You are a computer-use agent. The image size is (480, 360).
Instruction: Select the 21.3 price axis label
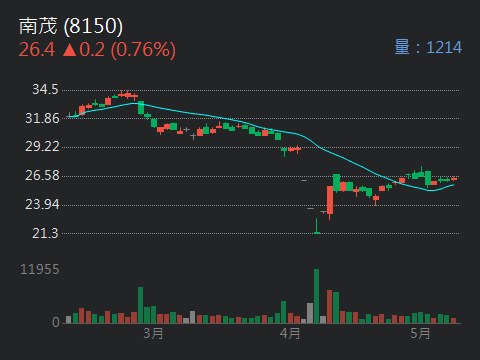pyautogui.click(x=45, y=233)
